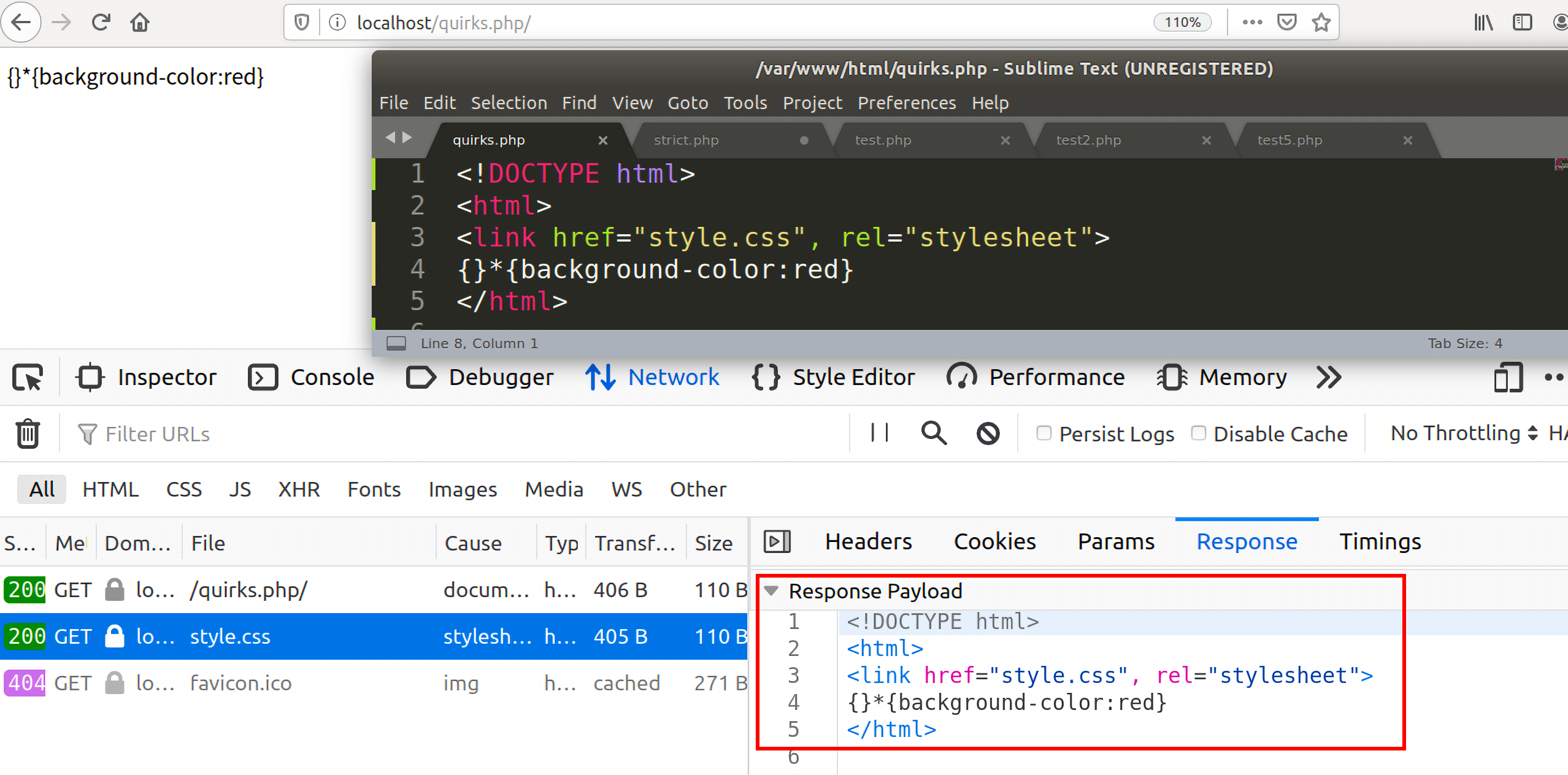Viewport: 1568px width, 775px height.
Task: Open Sublime Text Selection menu
Action: pyautogui.click(x=509, y=102)
